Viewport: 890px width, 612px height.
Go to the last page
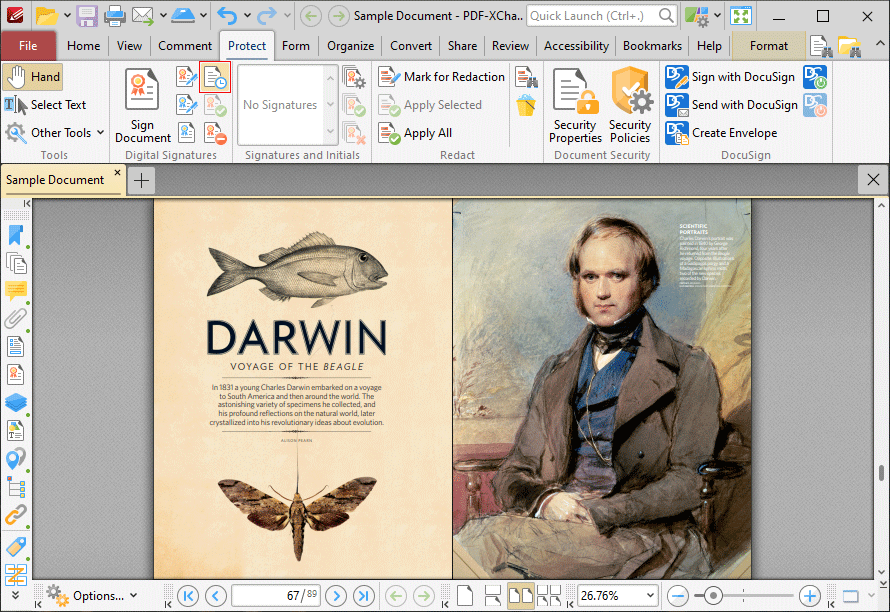[364, 596]
